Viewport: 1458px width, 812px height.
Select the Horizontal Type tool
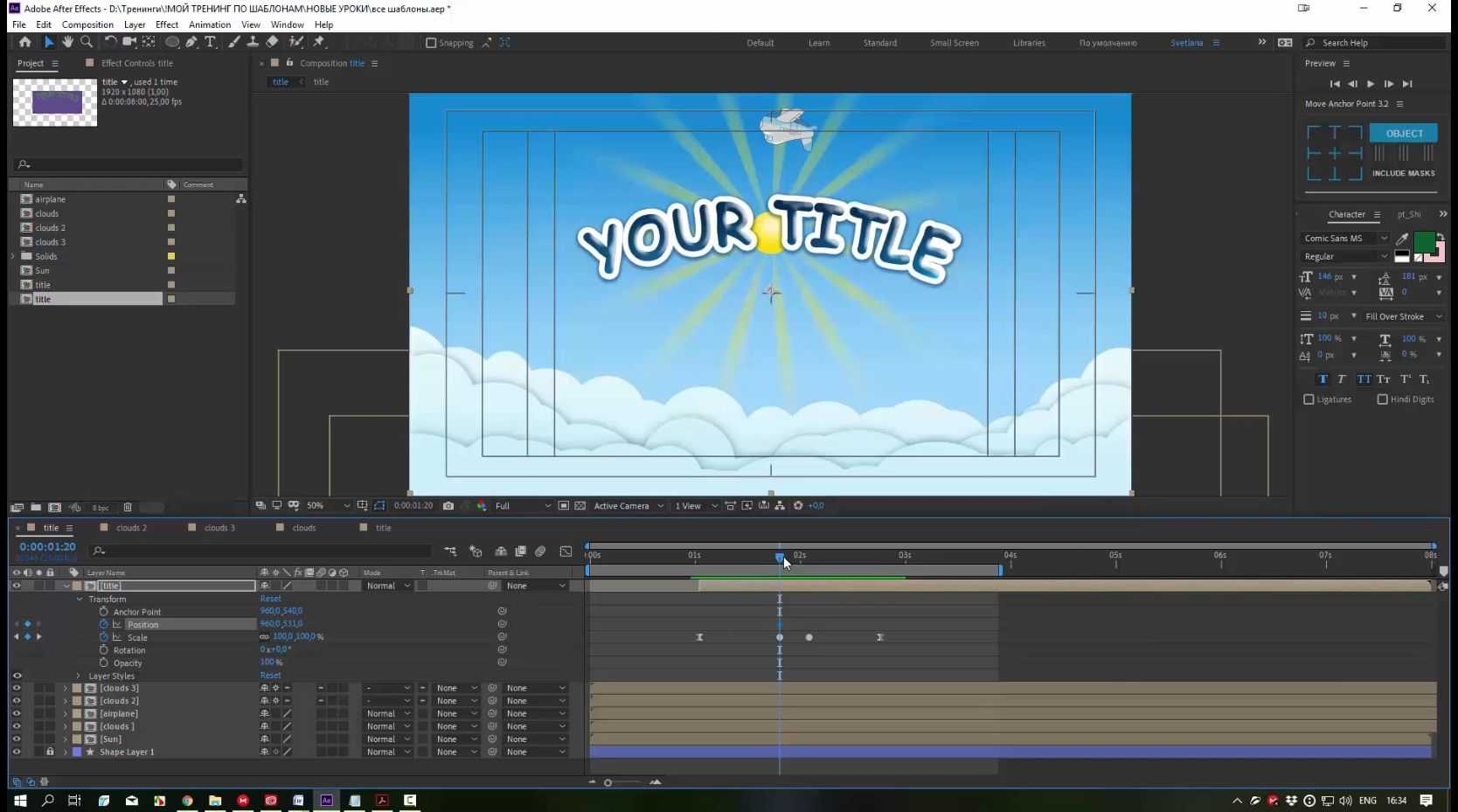[211, 42]
